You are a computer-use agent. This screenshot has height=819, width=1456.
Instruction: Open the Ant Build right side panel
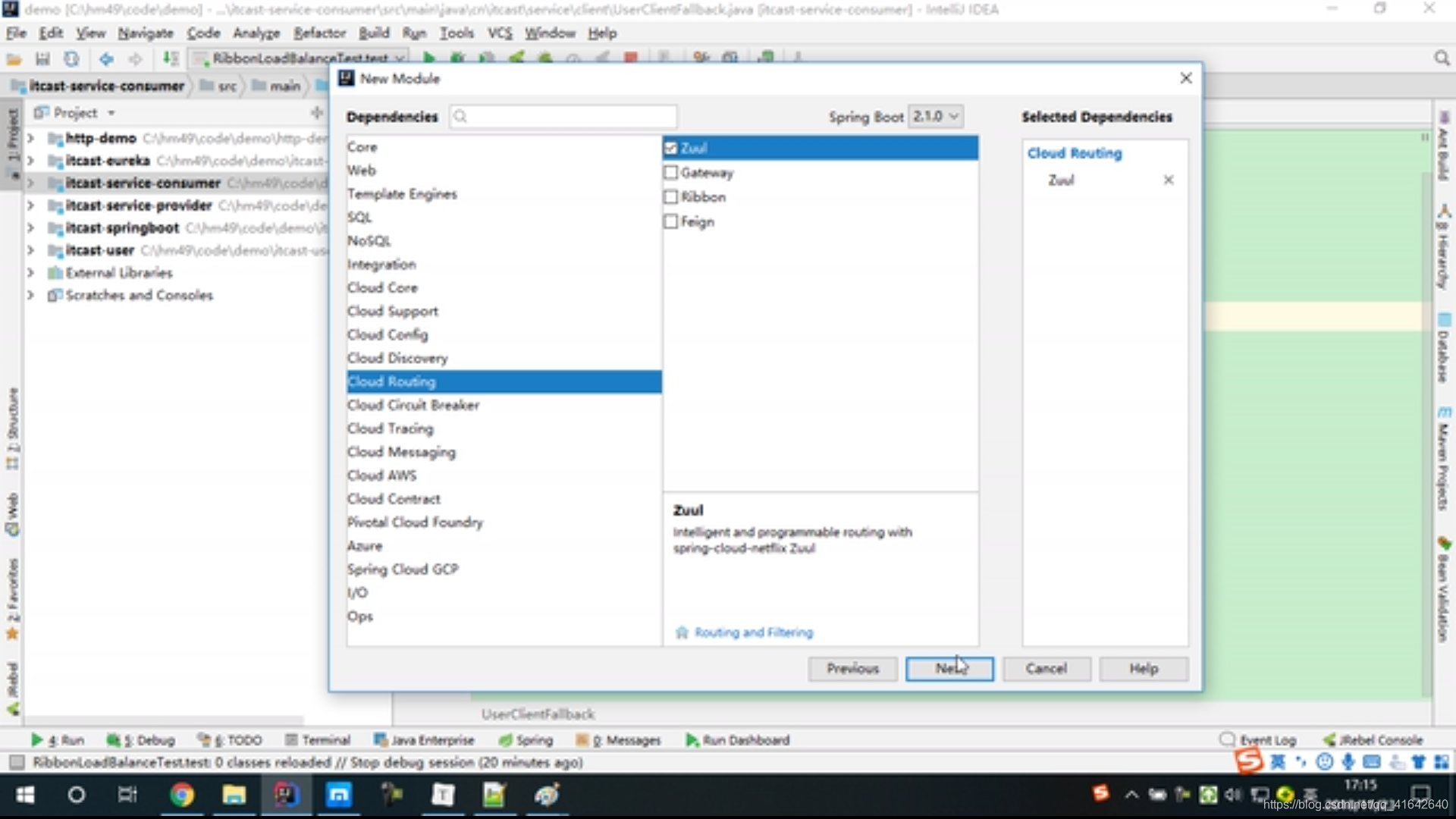1443,146
